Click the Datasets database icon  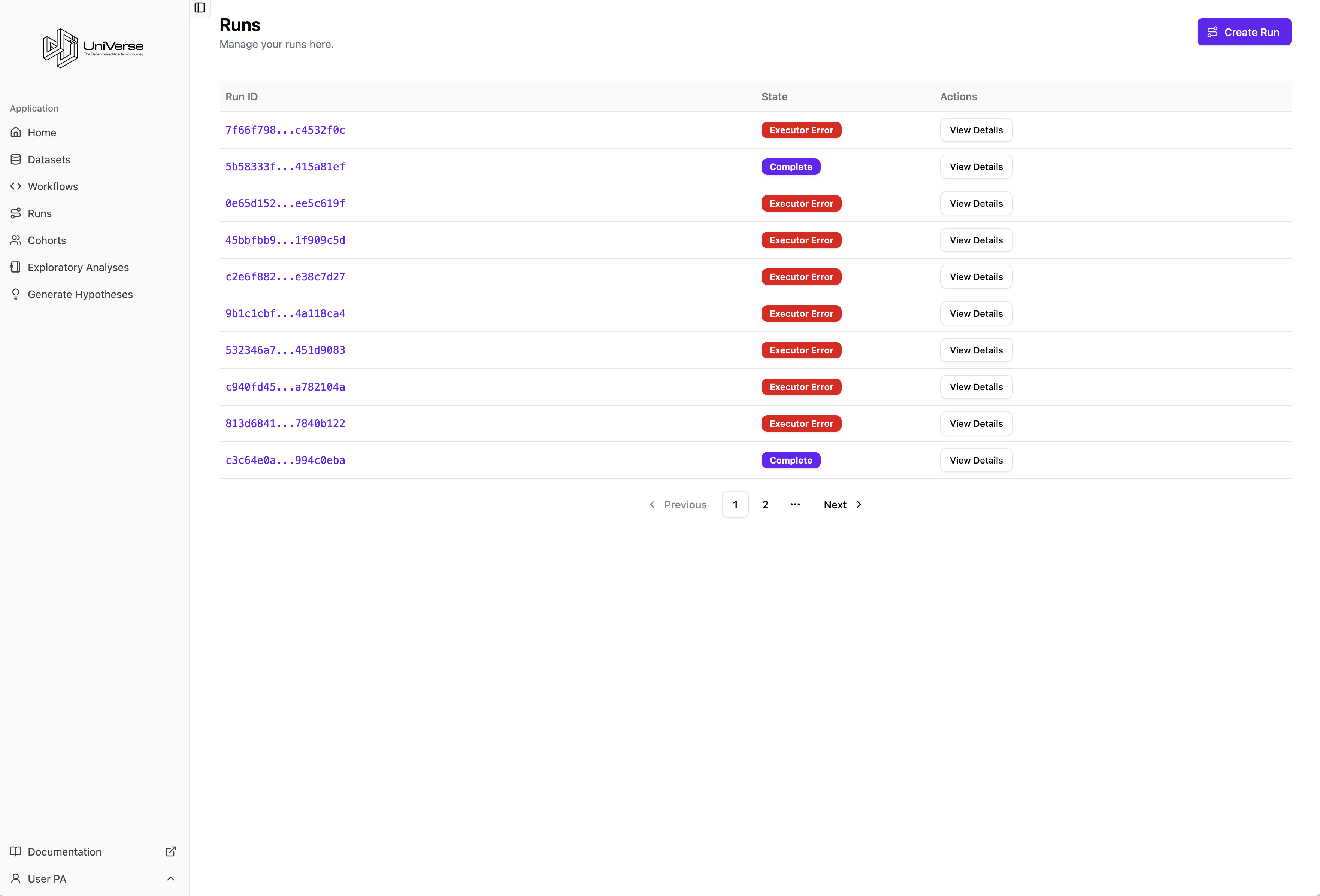[x=16, y=160]
